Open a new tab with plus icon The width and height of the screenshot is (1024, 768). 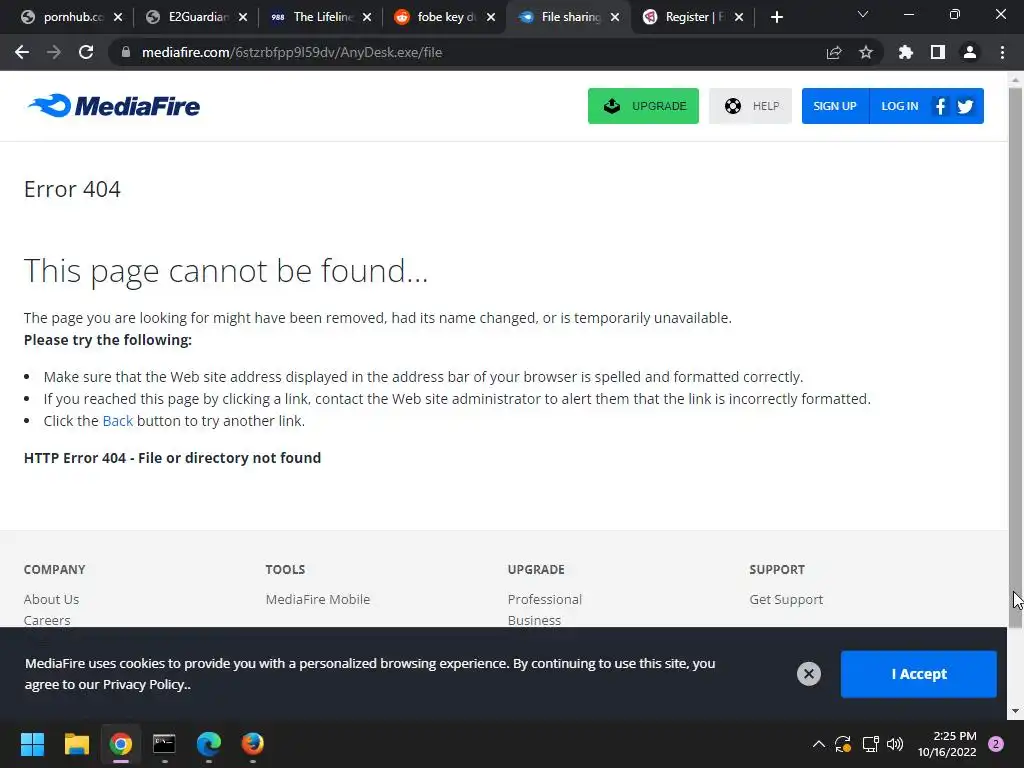pos(776,17)
